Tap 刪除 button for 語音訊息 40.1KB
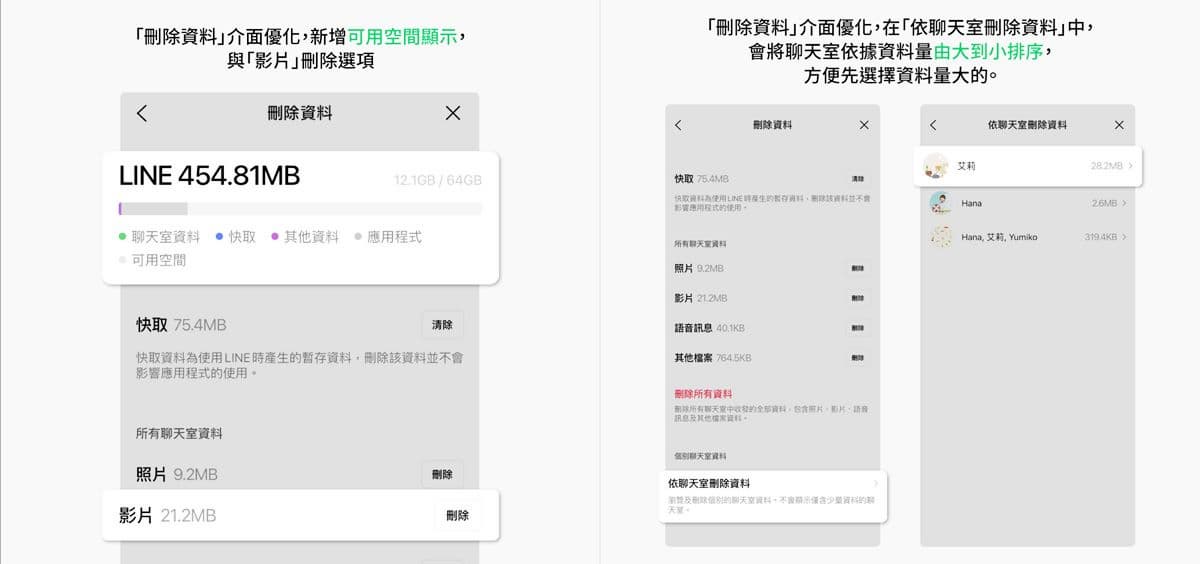The image size is (1200, 564). pos(858,328)
